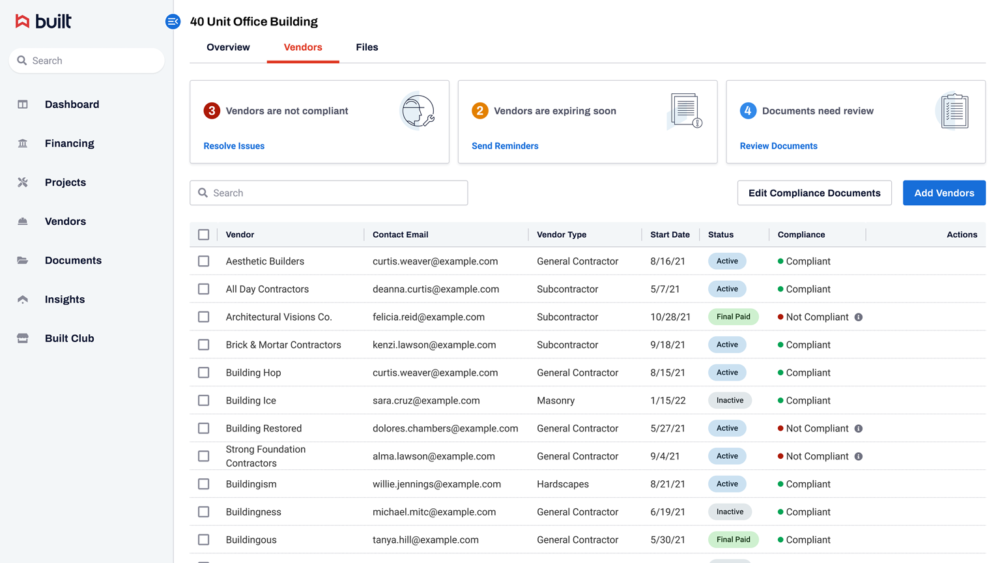Open Dashboard from the sidebar icon

click(22, 105)
